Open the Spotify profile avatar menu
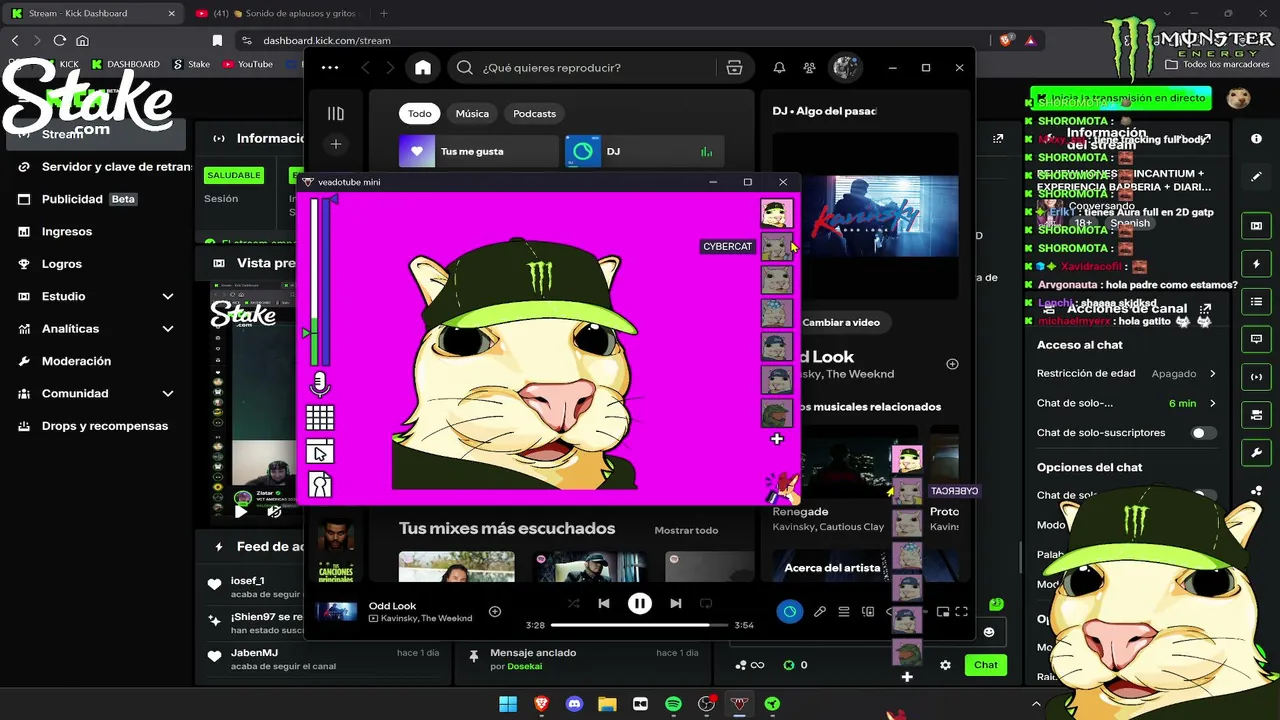The width and height of the screenshot is (1280, 720). (845, 68)
